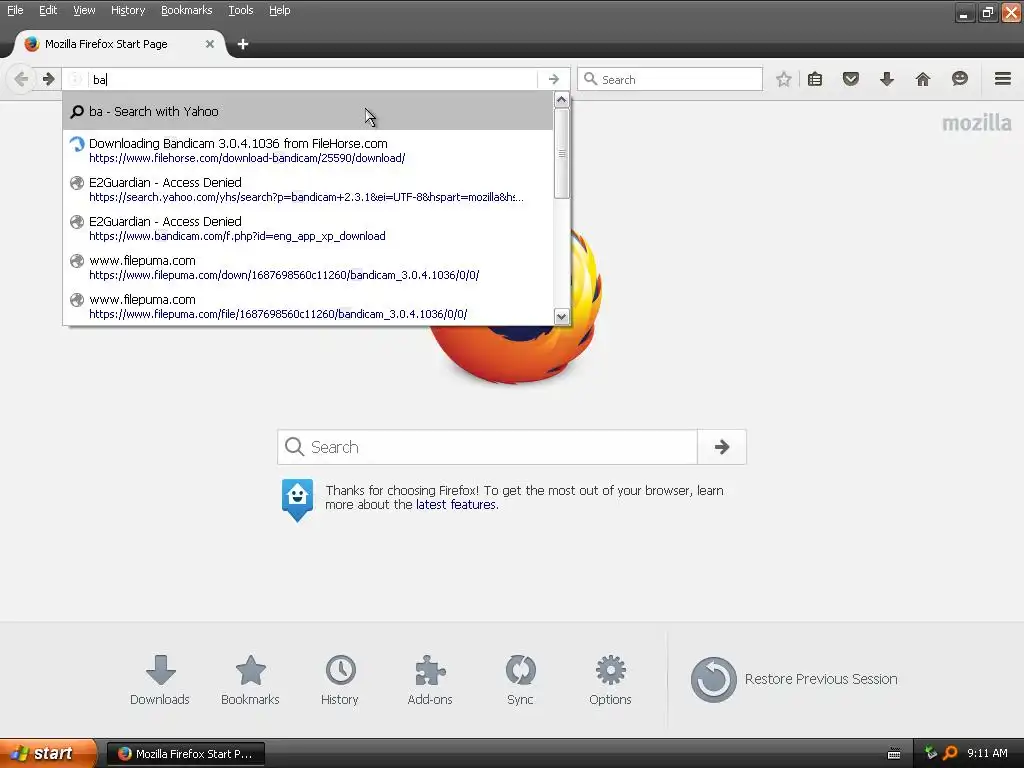The width and height of the screenshot is (1024, 768).
Task: Click the toolbar Search box
Action: (670, 80)
